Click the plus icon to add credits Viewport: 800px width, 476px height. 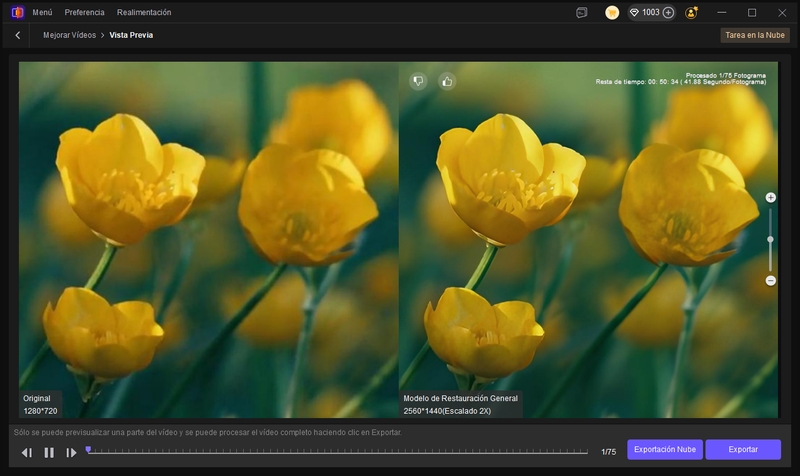point(668,12)
